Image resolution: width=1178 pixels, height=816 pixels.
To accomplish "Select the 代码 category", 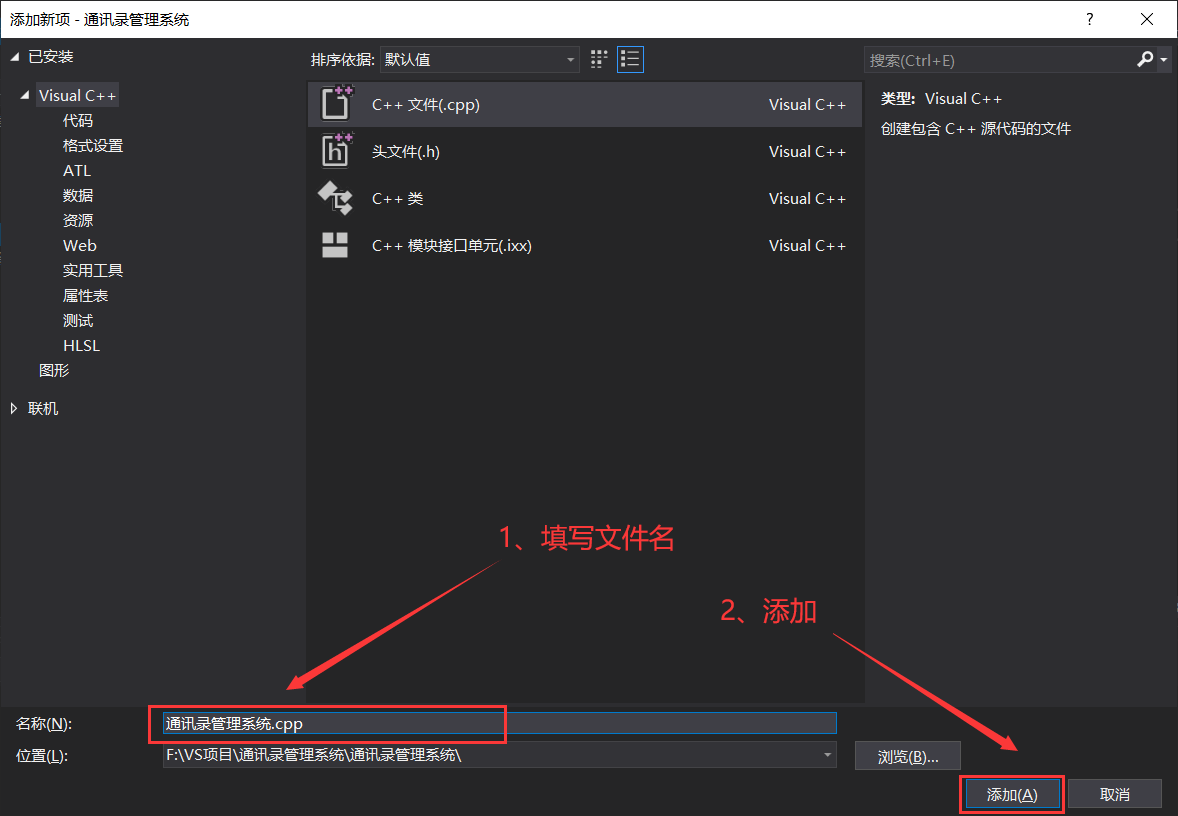I will pyautogui.click(x=77, y=119).
